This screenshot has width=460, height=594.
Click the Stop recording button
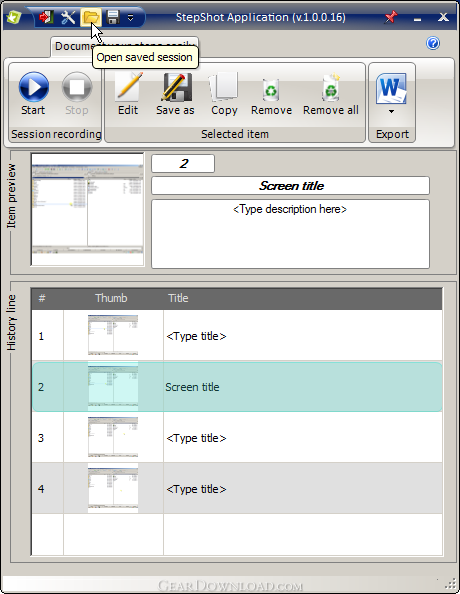coord(77,93)
